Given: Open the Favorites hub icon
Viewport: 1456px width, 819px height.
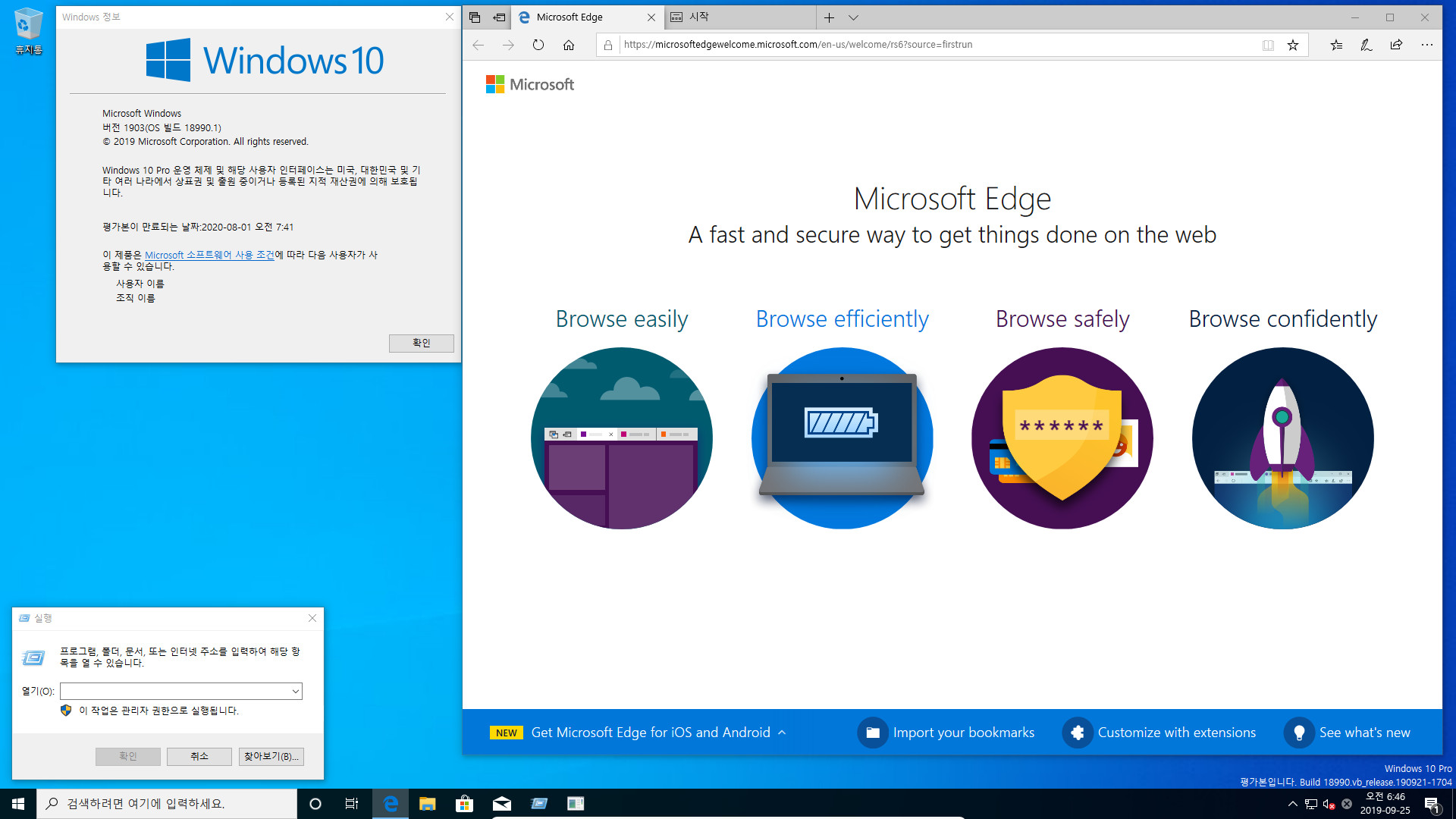Looking at the screenshot, I should (1336, 45).
